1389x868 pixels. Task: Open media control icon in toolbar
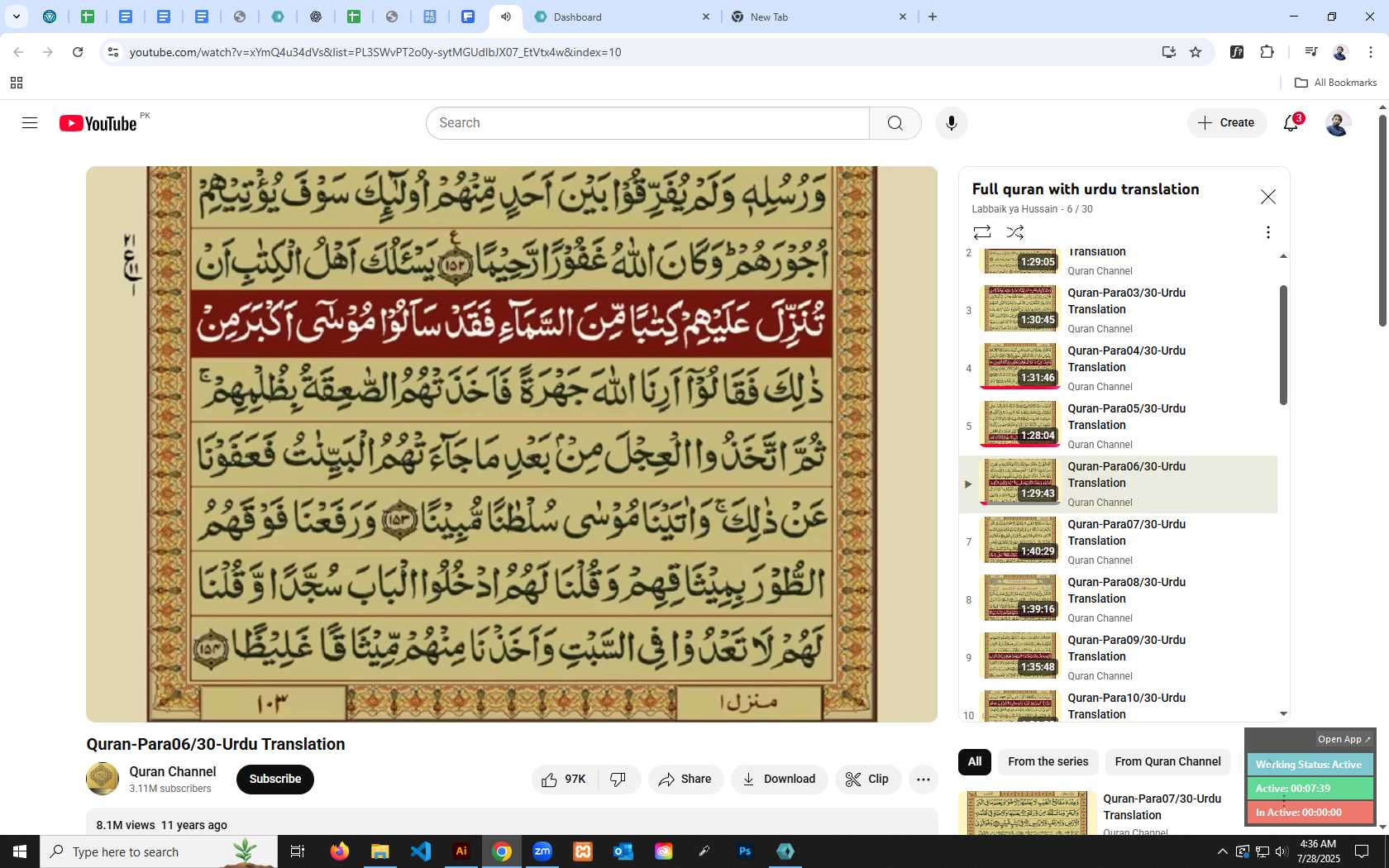click(x=1310, y=52)
